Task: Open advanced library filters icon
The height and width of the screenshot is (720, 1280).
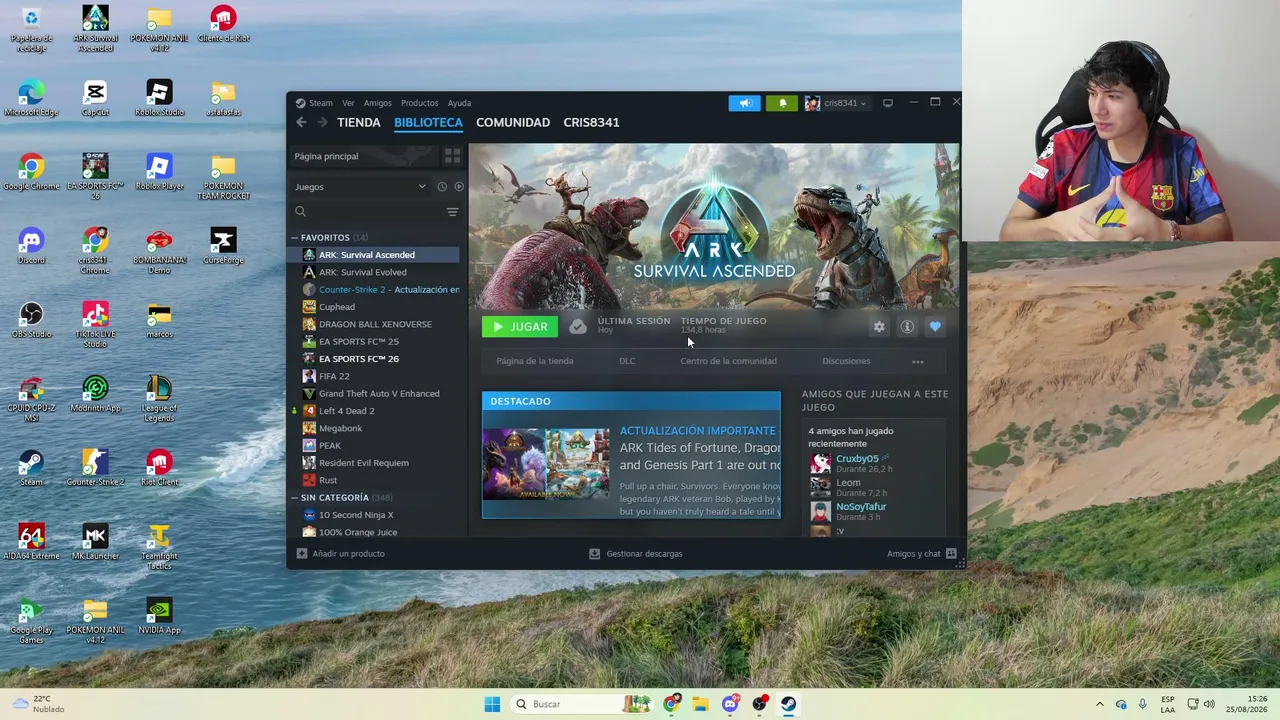Action: point(452,212)
